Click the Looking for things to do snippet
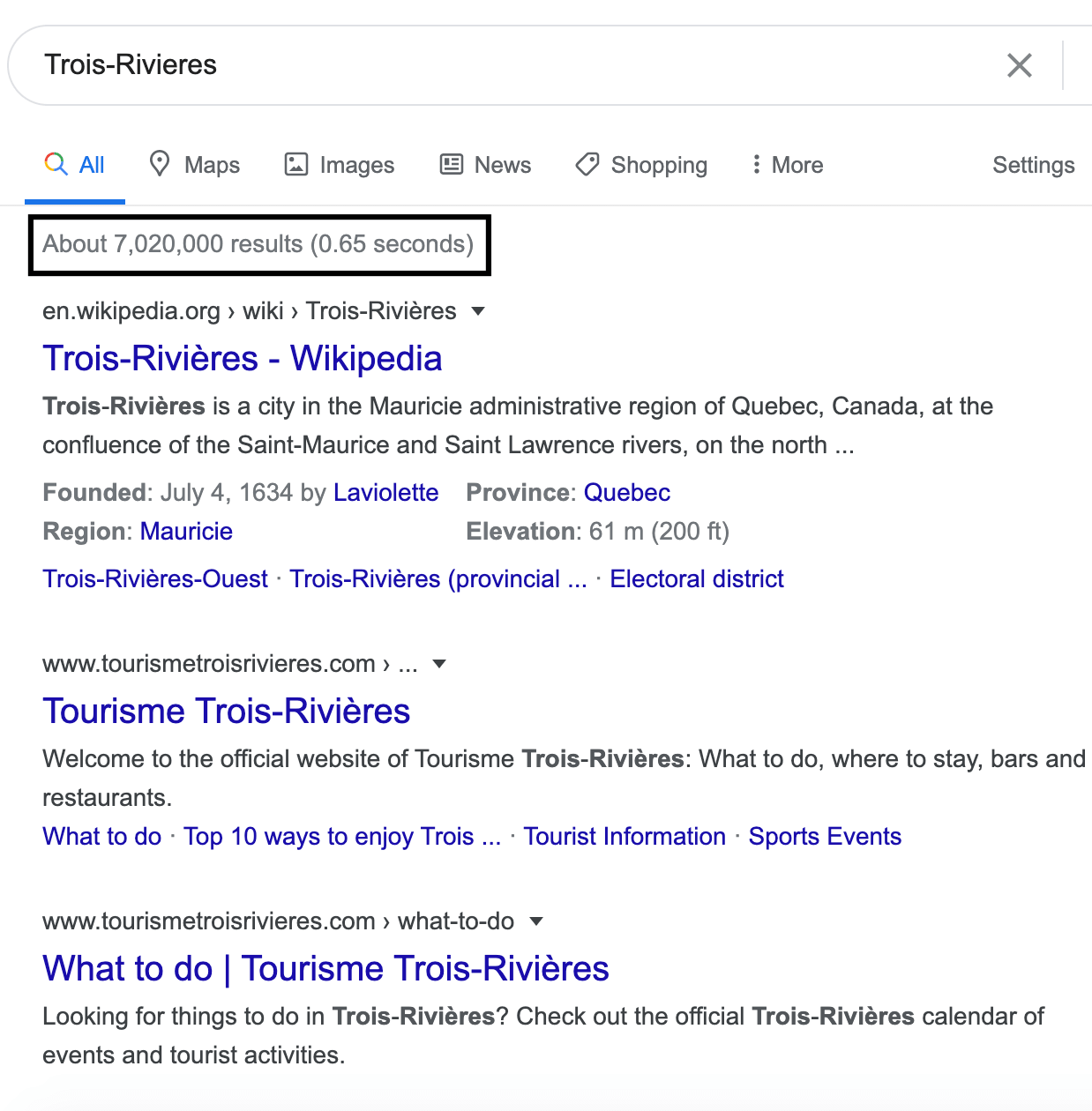The height and width of the screenshot is (1111, 1092). [x=543, y=1035]
